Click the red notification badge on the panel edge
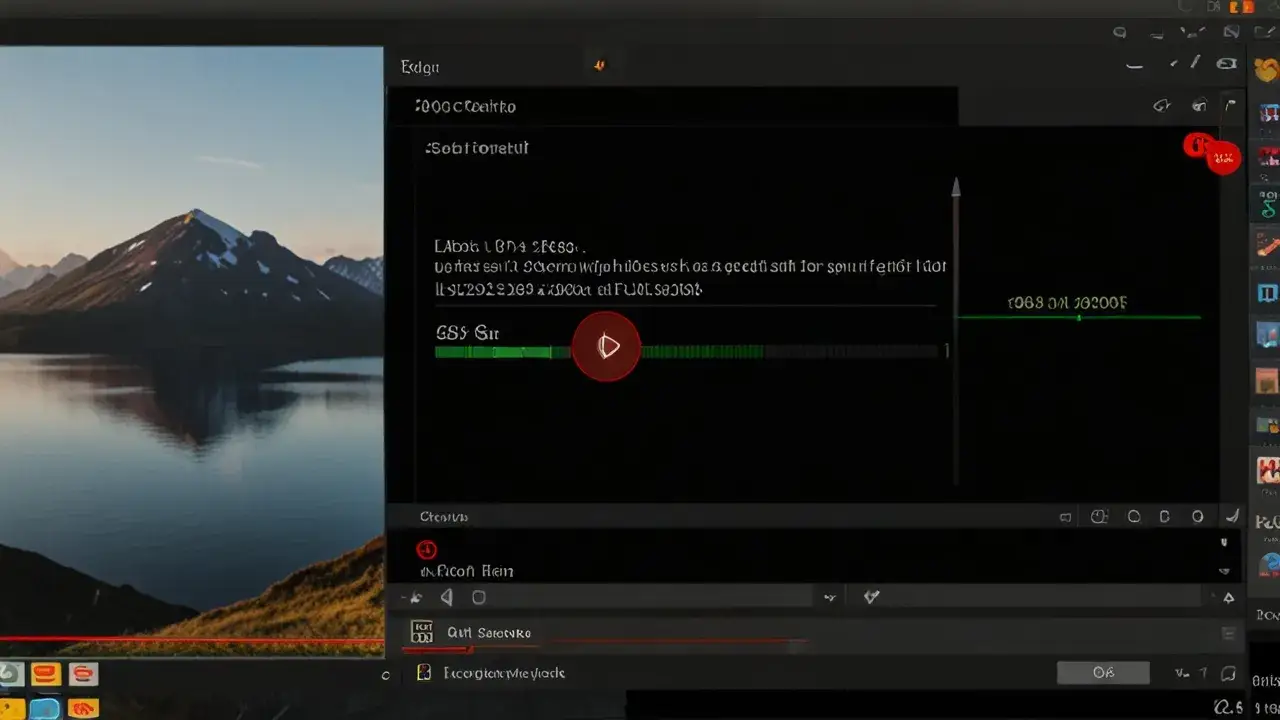The height and width of the screenshot is (720, 1280). tap(1222, 157)
